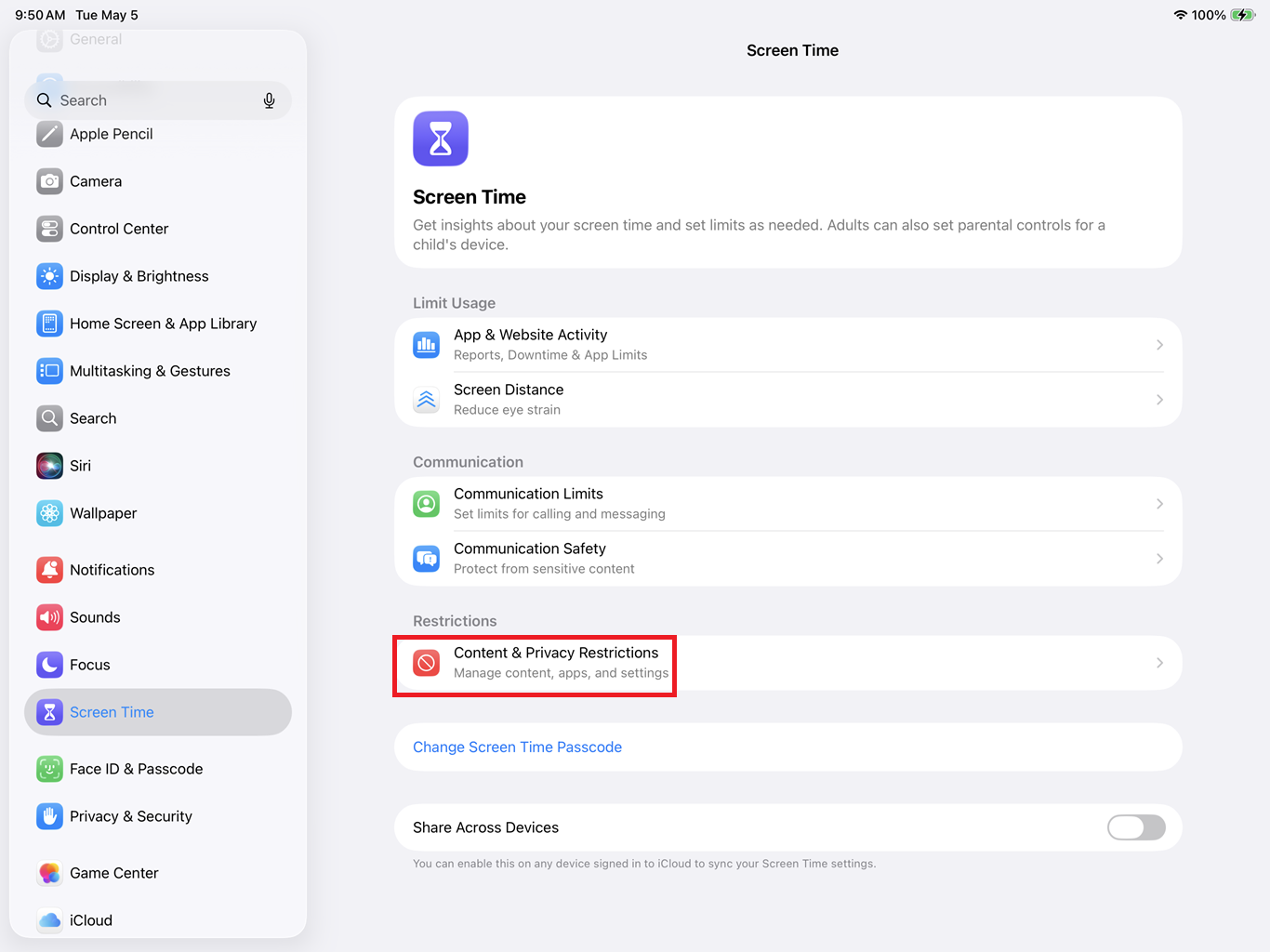This screenshot has height=952, width=1270.
Task: Tap Change Screen Time Passcode link
Action: (x=517, y=747)
